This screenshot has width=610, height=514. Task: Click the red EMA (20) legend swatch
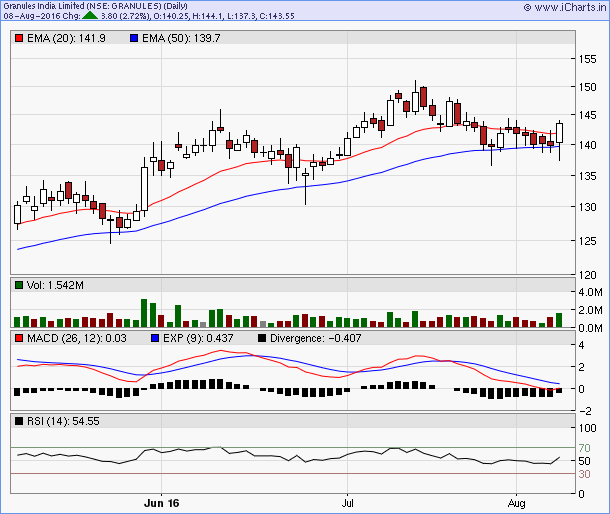pyautogui.click(x=19, y=38)
